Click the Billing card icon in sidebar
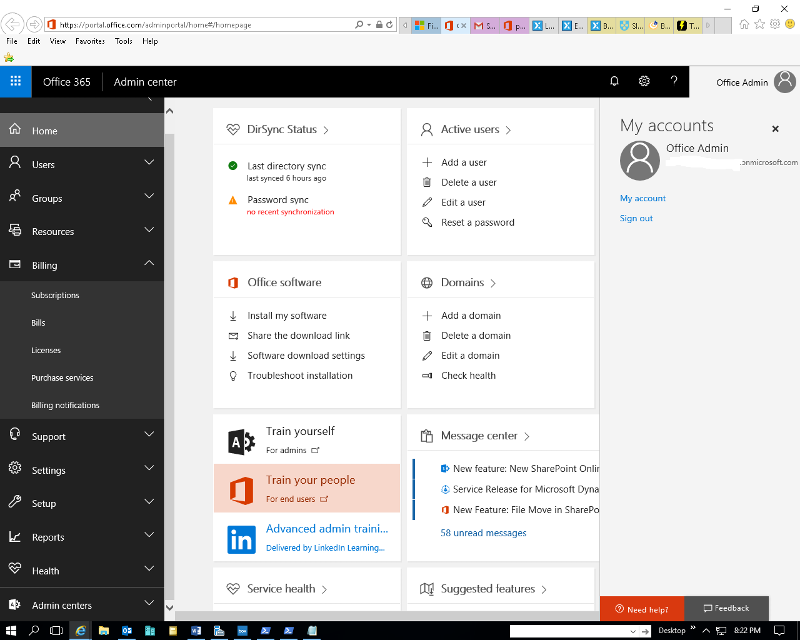Viewport: 800px width, 640px height. [15, 264]
